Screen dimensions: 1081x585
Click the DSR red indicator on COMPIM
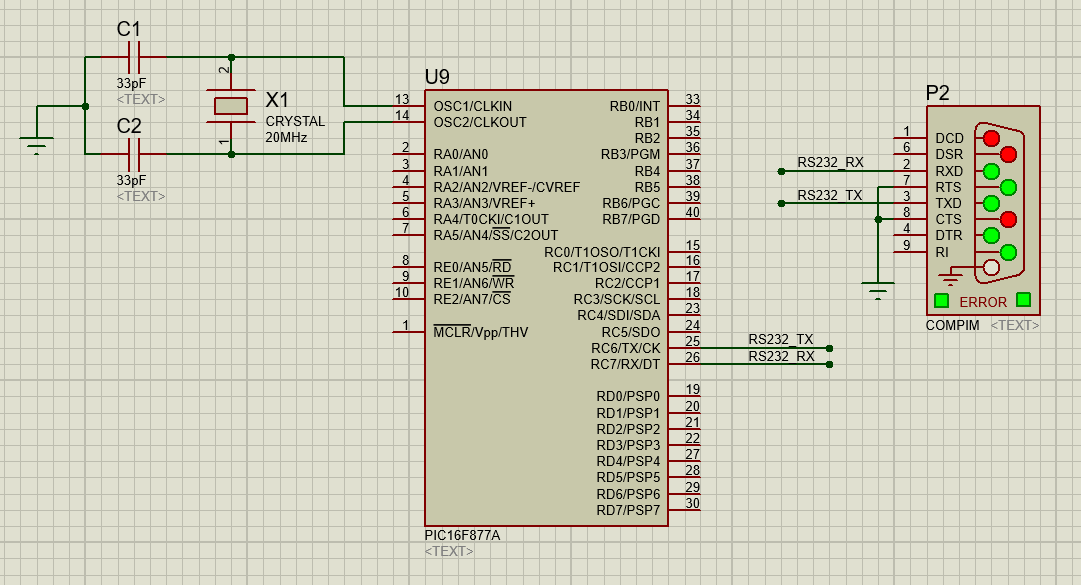coord(1008,154)
